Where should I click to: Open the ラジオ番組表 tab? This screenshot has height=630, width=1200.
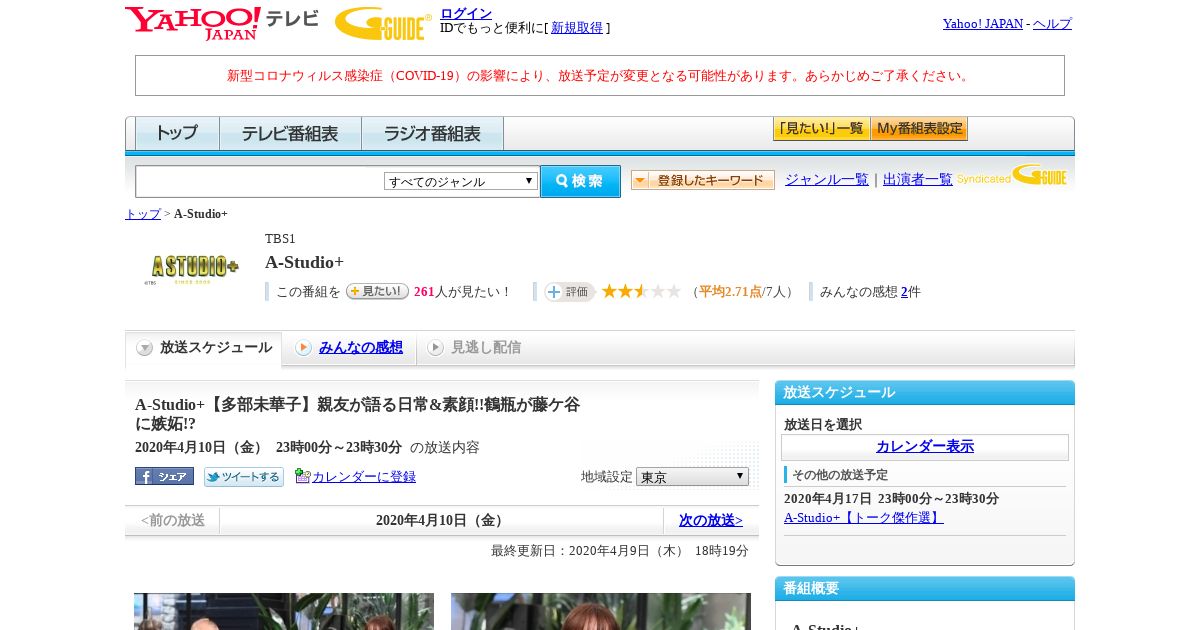click(x=432, y=133)
